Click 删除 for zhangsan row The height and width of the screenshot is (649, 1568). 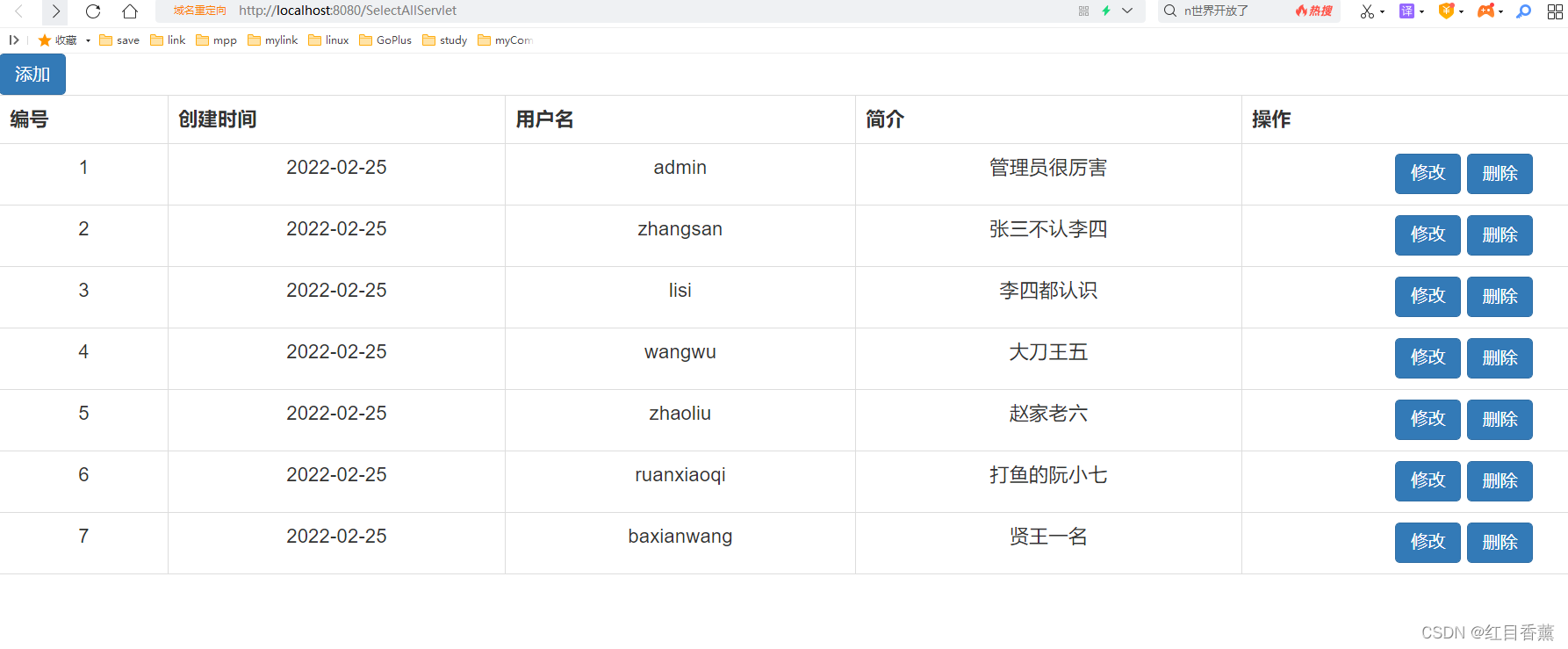coord(1500,235)
